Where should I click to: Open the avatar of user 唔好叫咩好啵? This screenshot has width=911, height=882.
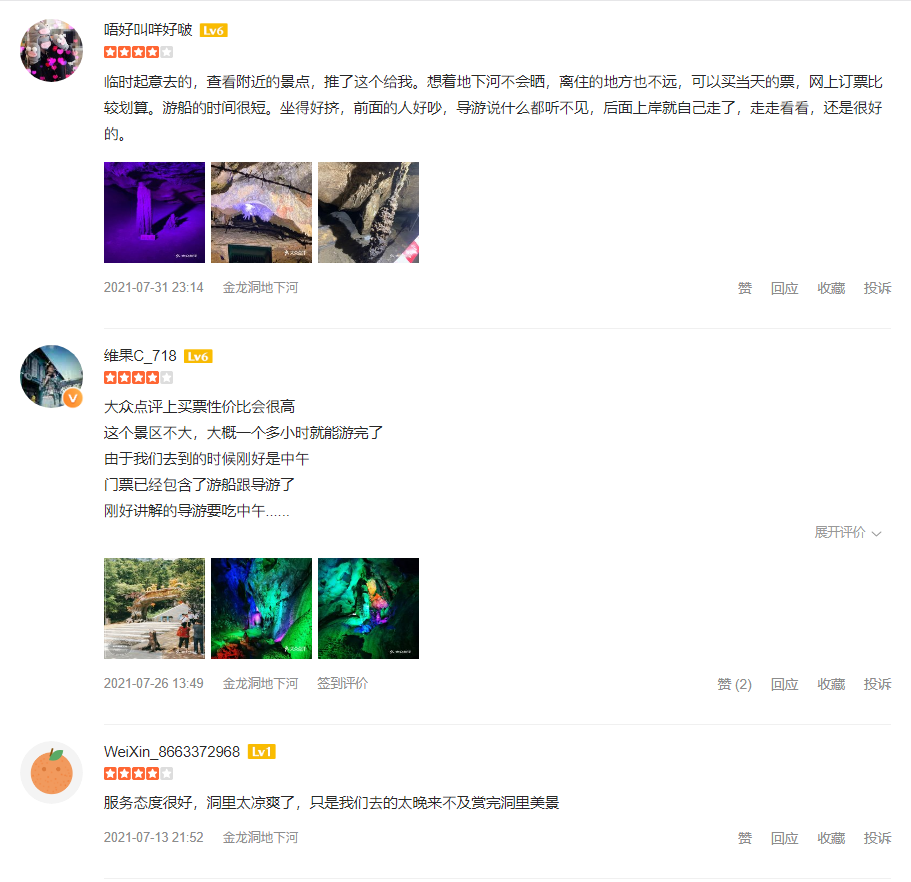[51, 51]
